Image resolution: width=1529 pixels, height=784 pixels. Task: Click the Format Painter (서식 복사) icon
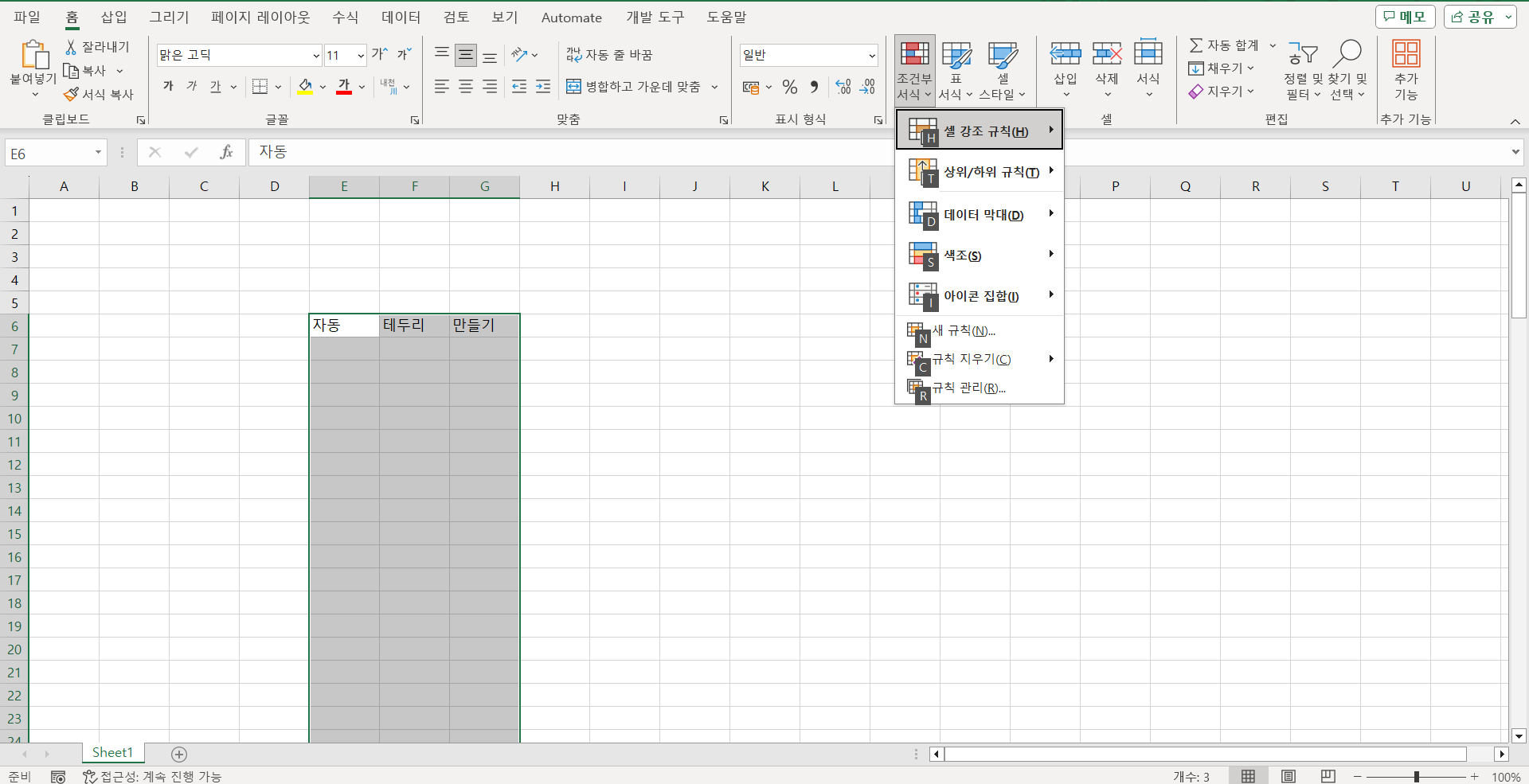(x=71, y=94)
